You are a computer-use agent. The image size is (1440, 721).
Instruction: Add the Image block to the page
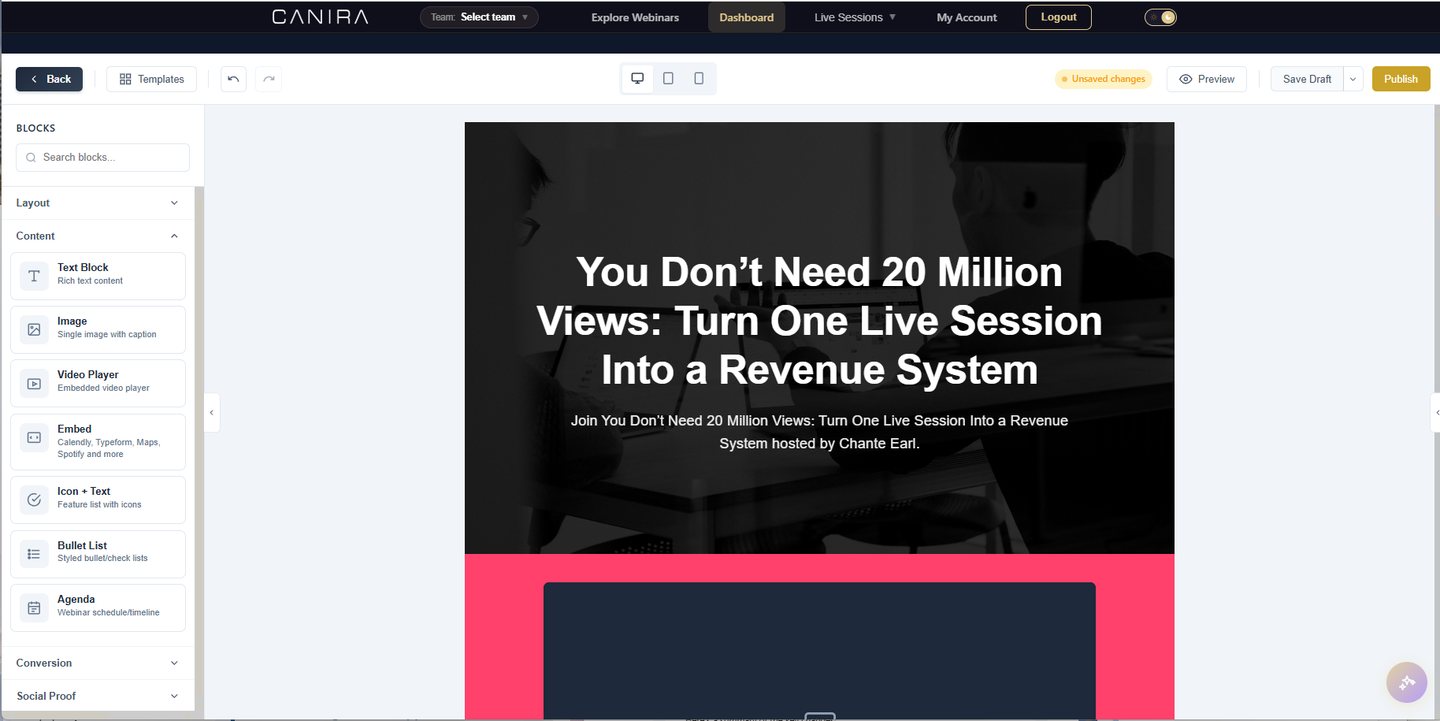pos(98,329)
